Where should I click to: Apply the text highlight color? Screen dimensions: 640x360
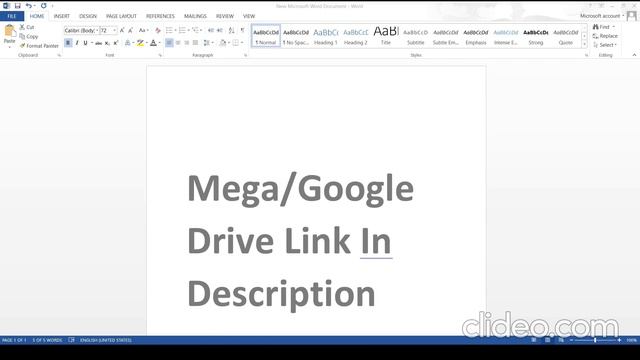point(140,43)
